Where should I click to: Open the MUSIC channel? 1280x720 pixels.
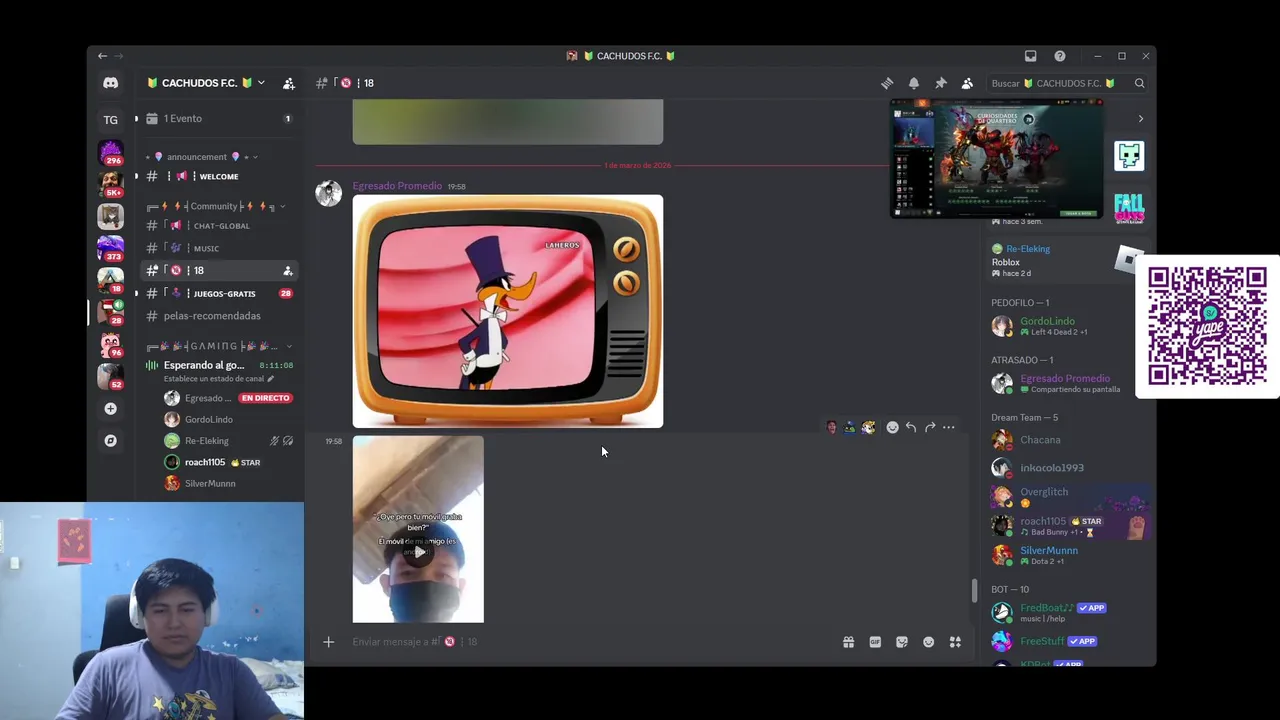pyautogui.click(x=217, y=248)
